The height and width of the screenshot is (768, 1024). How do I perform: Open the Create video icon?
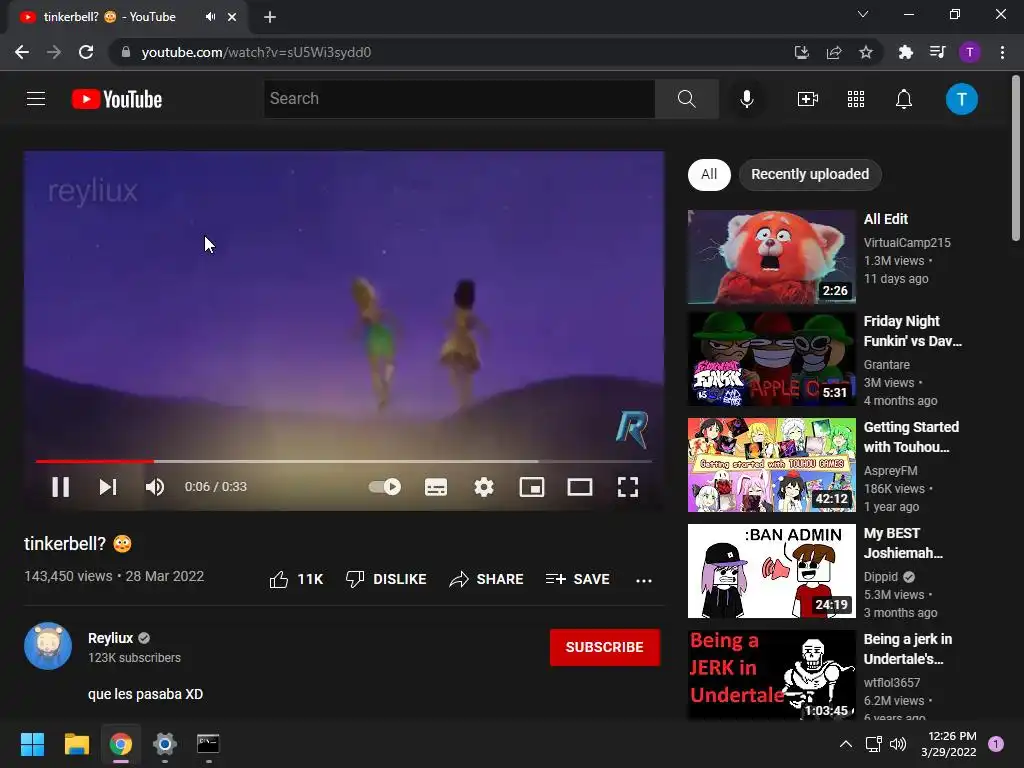[x=808, y=99]
